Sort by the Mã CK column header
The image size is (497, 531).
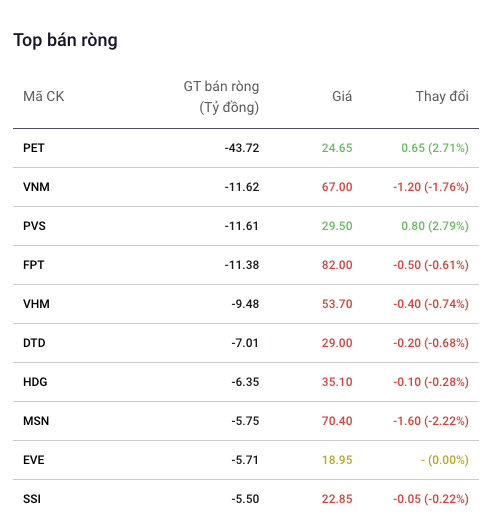(44, 97)
